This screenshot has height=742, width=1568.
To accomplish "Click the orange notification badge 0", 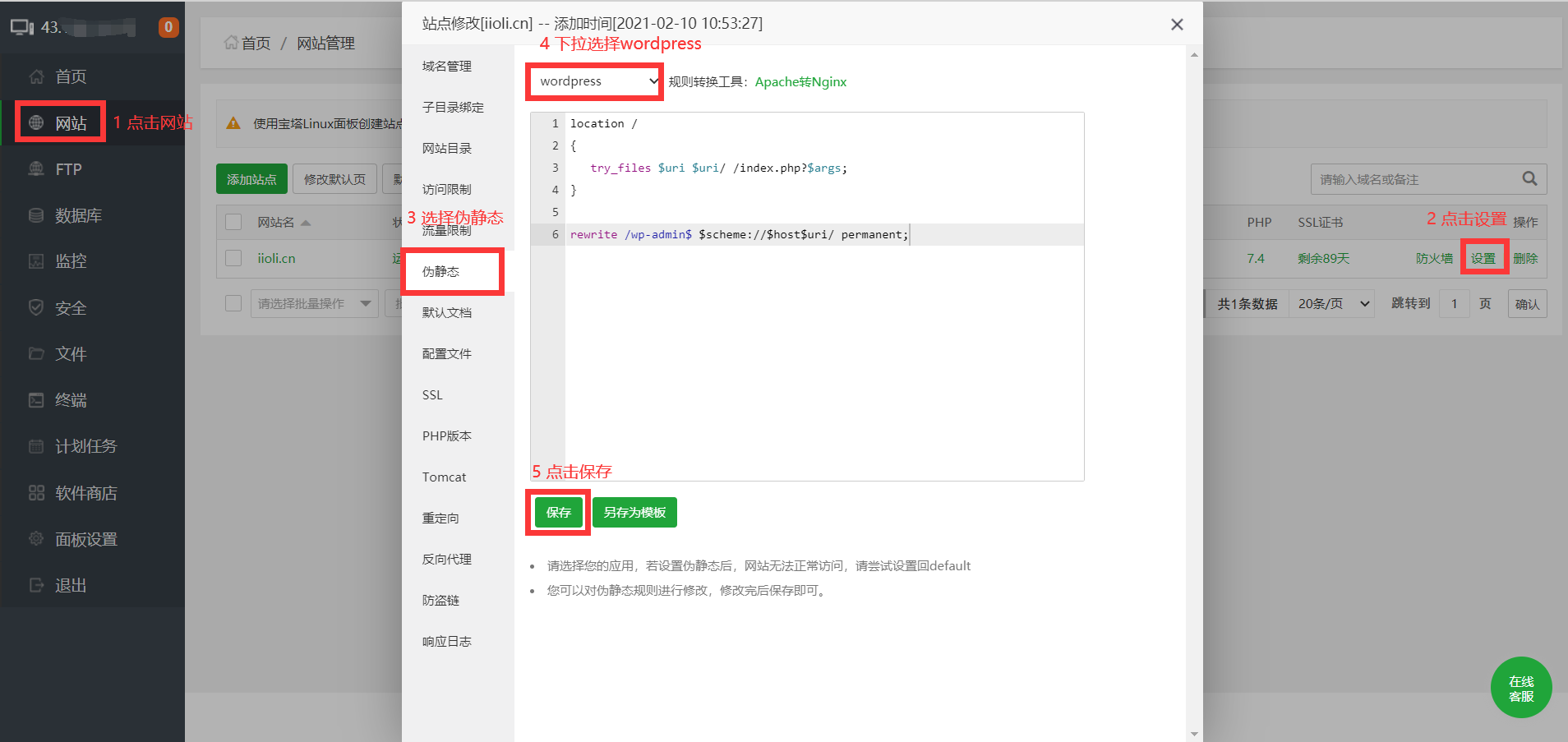I will coord(168,27).
